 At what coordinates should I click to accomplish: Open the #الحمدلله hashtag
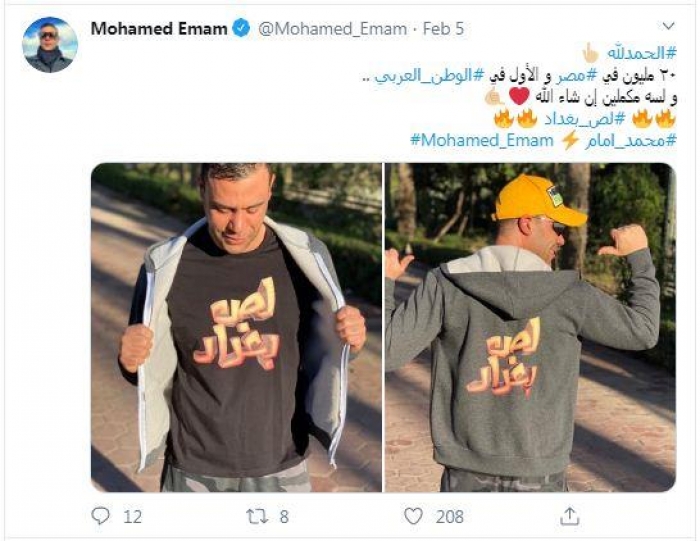coord(642,54)
